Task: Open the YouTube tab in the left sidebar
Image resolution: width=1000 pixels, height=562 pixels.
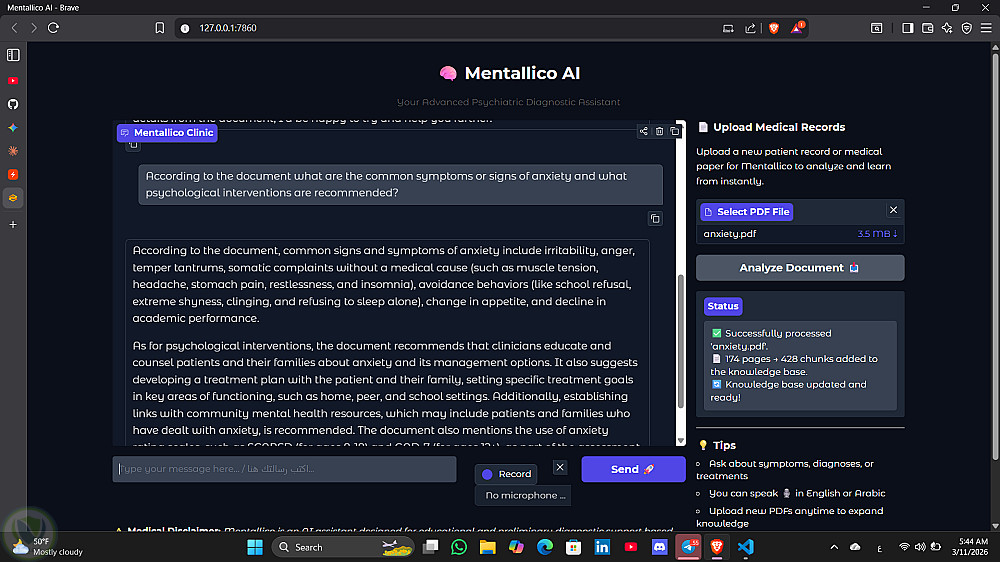Action: (x=13, y=81)
